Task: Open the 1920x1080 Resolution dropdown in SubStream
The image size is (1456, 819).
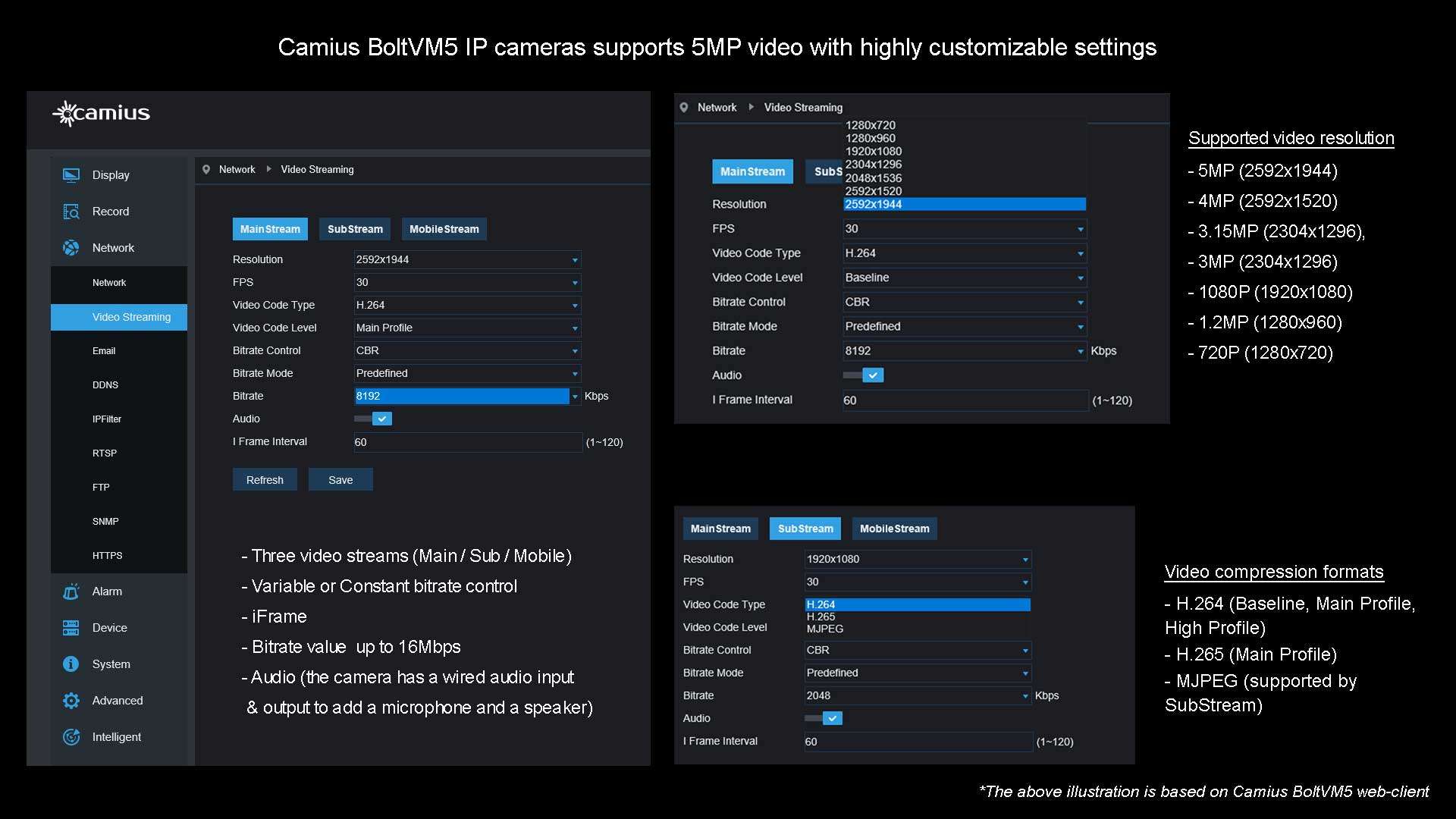Action: point(918,559)
